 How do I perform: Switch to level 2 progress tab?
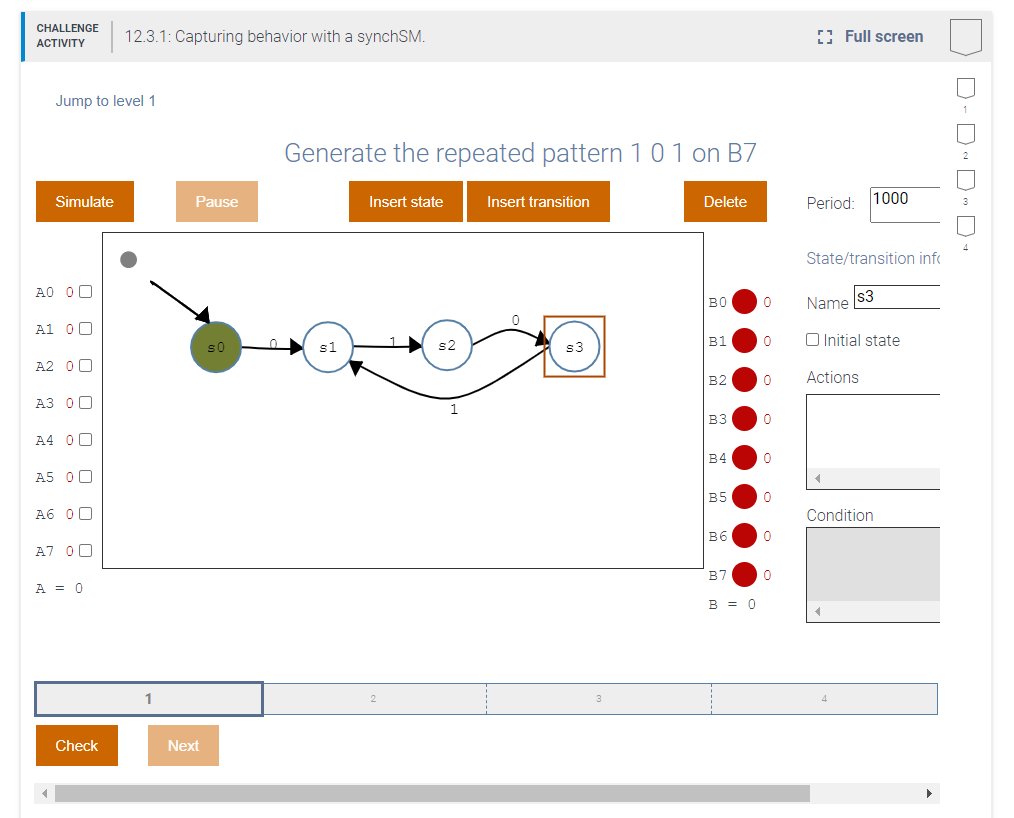[374, 699]
